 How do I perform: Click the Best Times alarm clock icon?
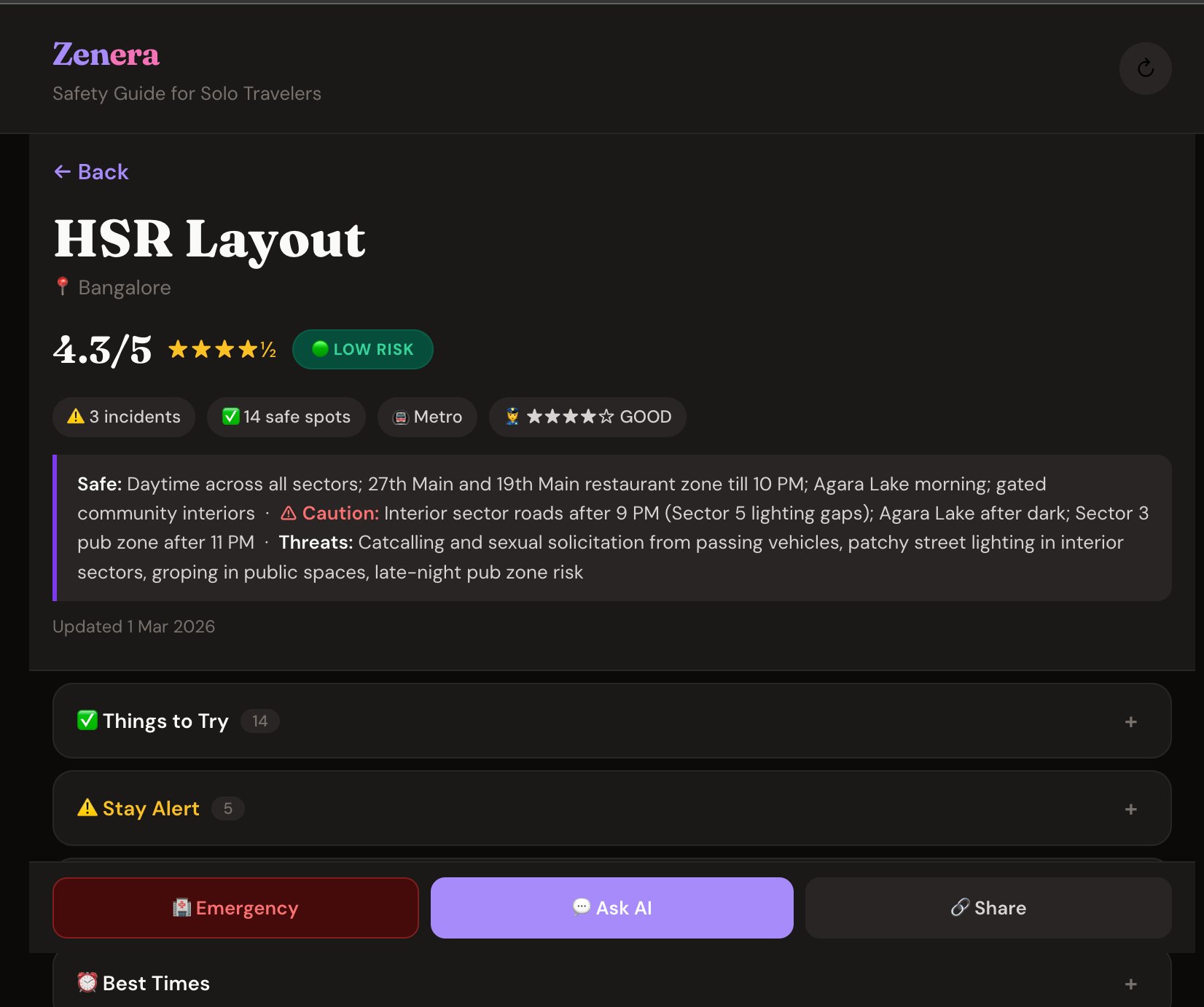87,982
